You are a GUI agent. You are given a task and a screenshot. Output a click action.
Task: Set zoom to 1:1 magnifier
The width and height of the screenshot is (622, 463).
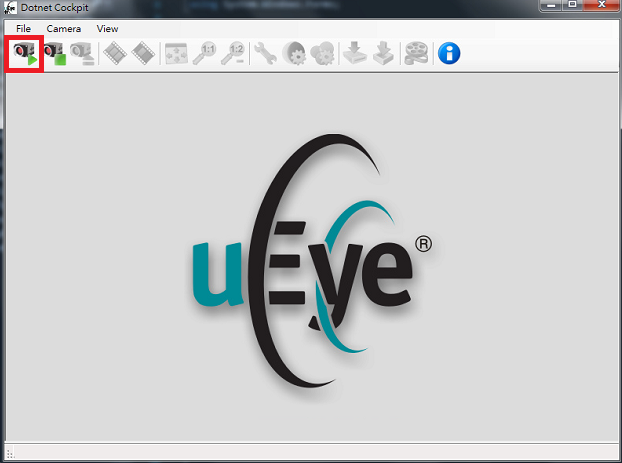[205, 54]
